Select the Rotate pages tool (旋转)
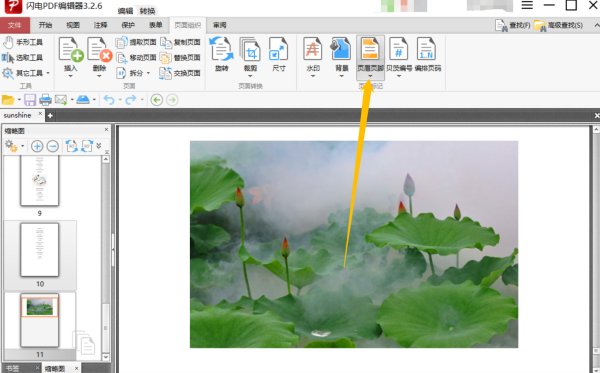600x373 pixels. [222, 49]
